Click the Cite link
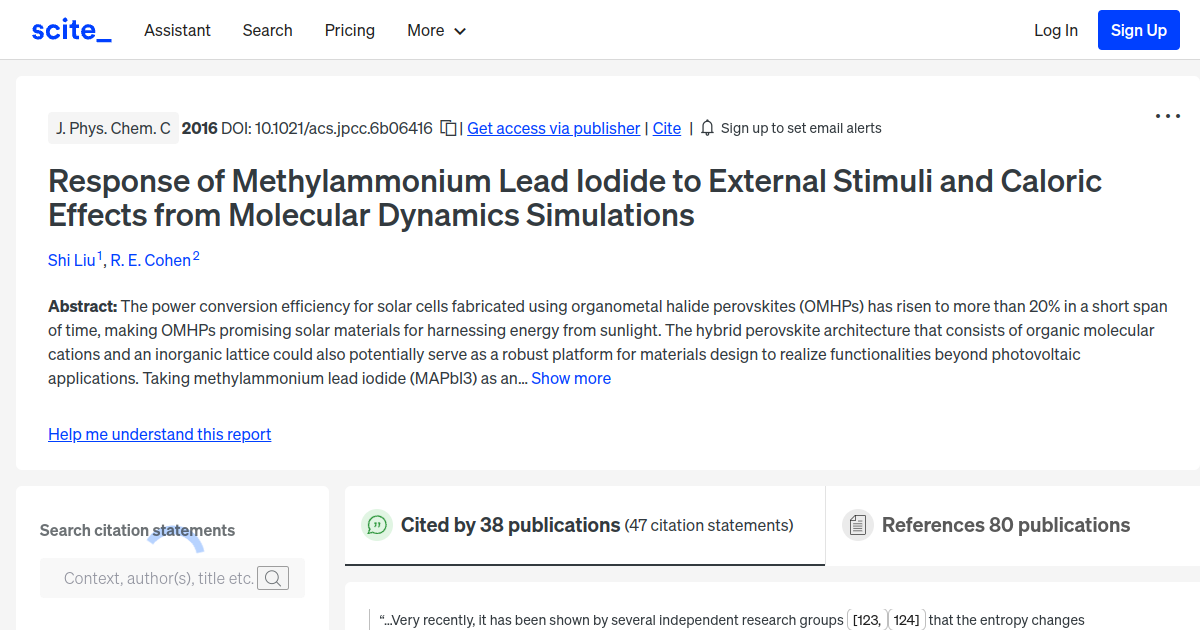Viewport: 1200px width, 630px height. tap(666, 128)
